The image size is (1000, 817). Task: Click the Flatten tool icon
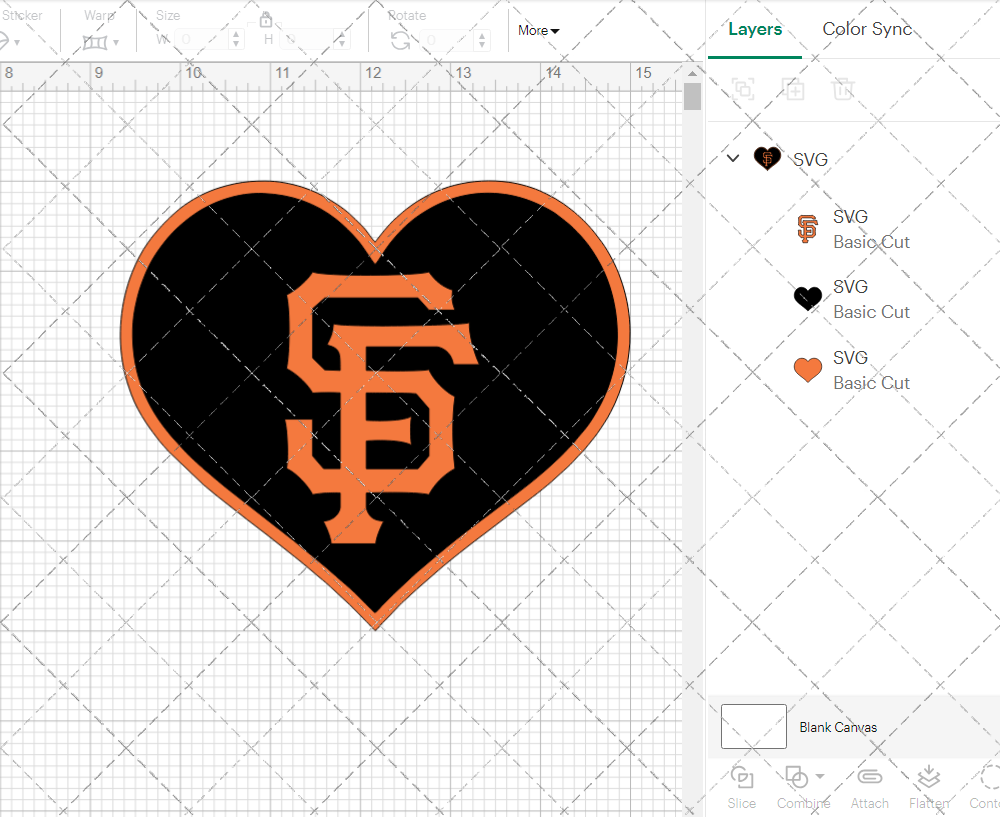pos(928,778)
